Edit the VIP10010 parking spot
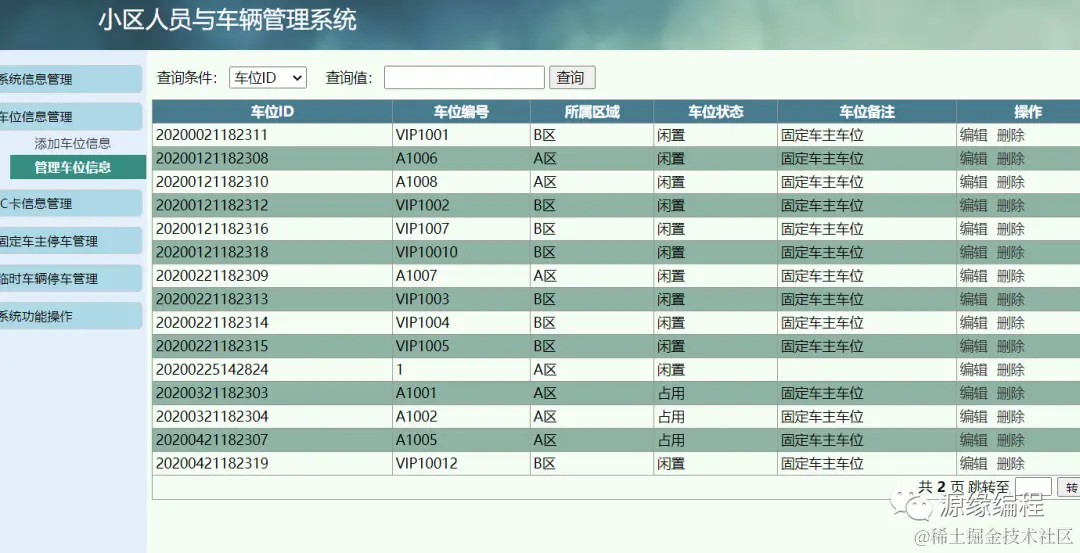Image resolution: width=1080 pixels, height=553 pixels. pos(973,252)
